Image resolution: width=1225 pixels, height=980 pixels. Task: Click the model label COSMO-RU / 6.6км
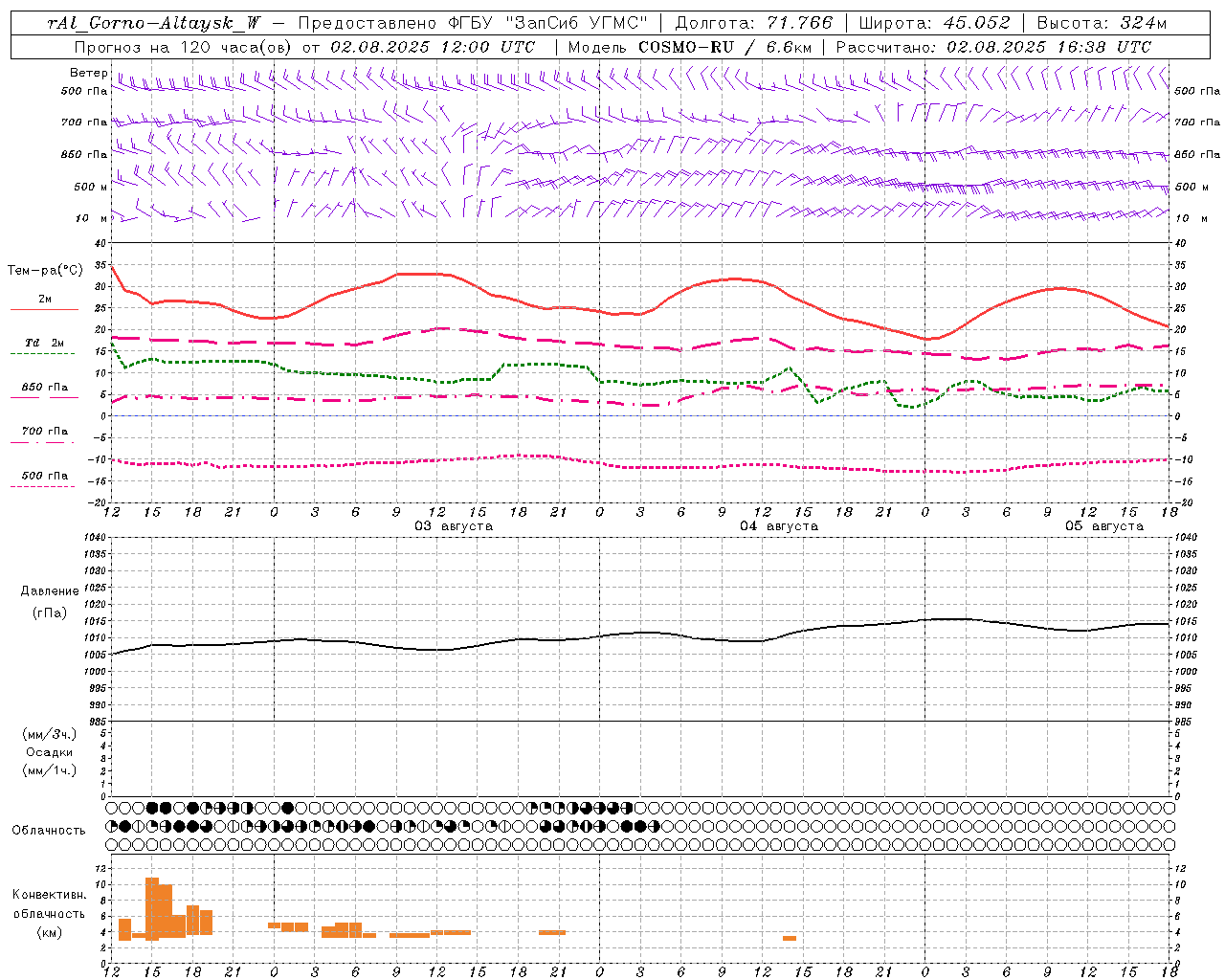click(x=725, y=47)
